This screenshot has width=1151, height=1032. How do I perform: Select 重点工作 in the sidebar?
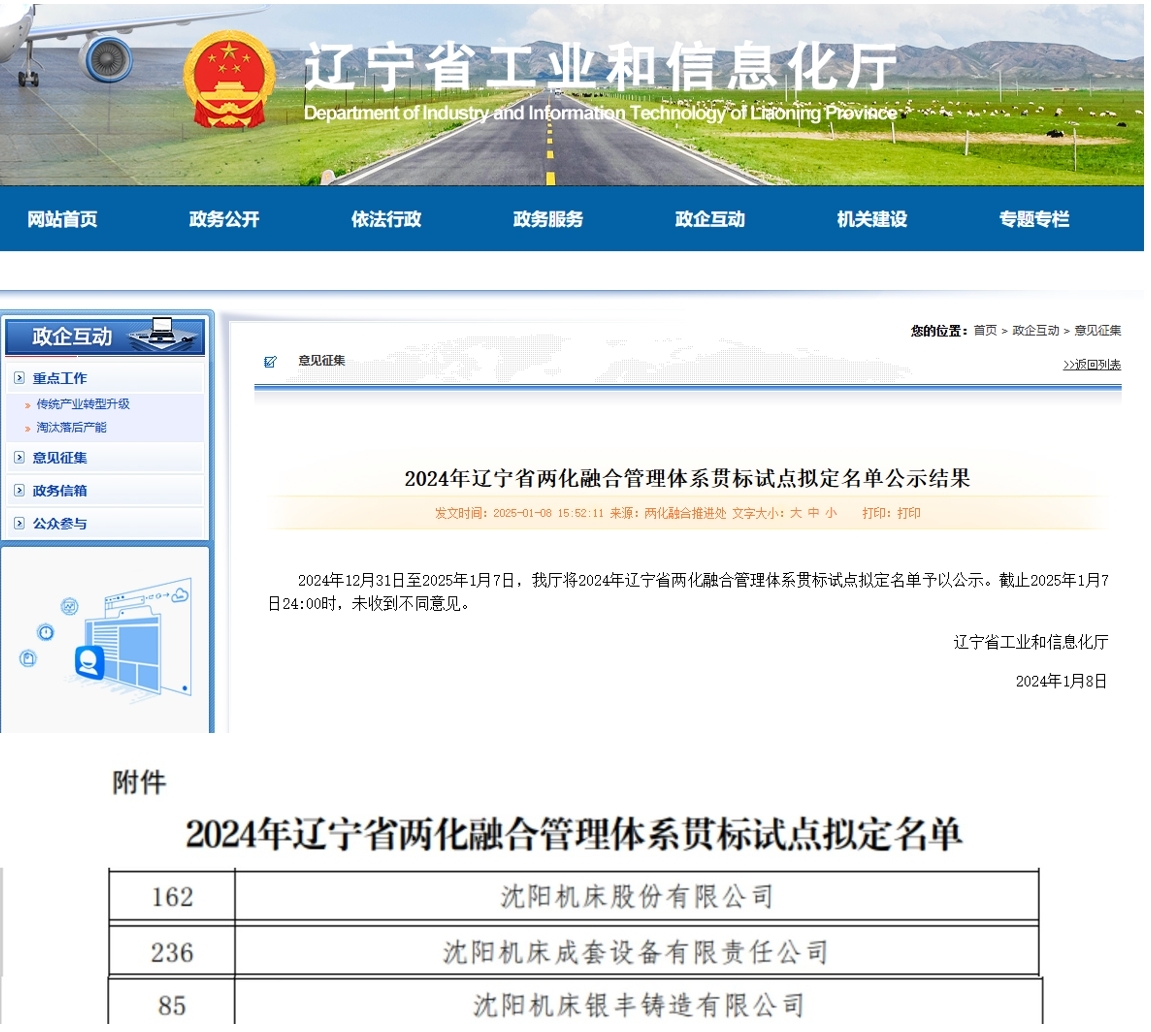tap(59, 379)
